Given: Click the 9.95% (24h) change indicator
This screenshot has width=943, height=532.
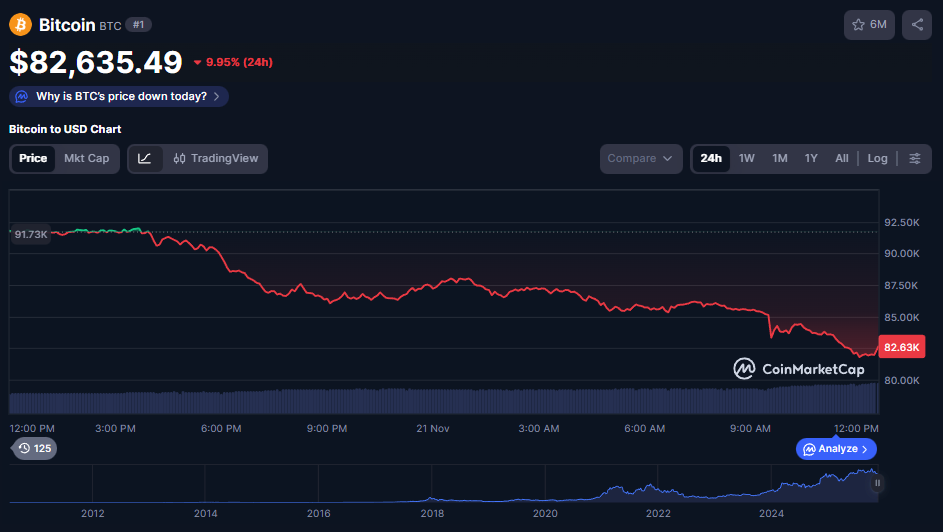Looking at the screenshot, I should [233, 63].
